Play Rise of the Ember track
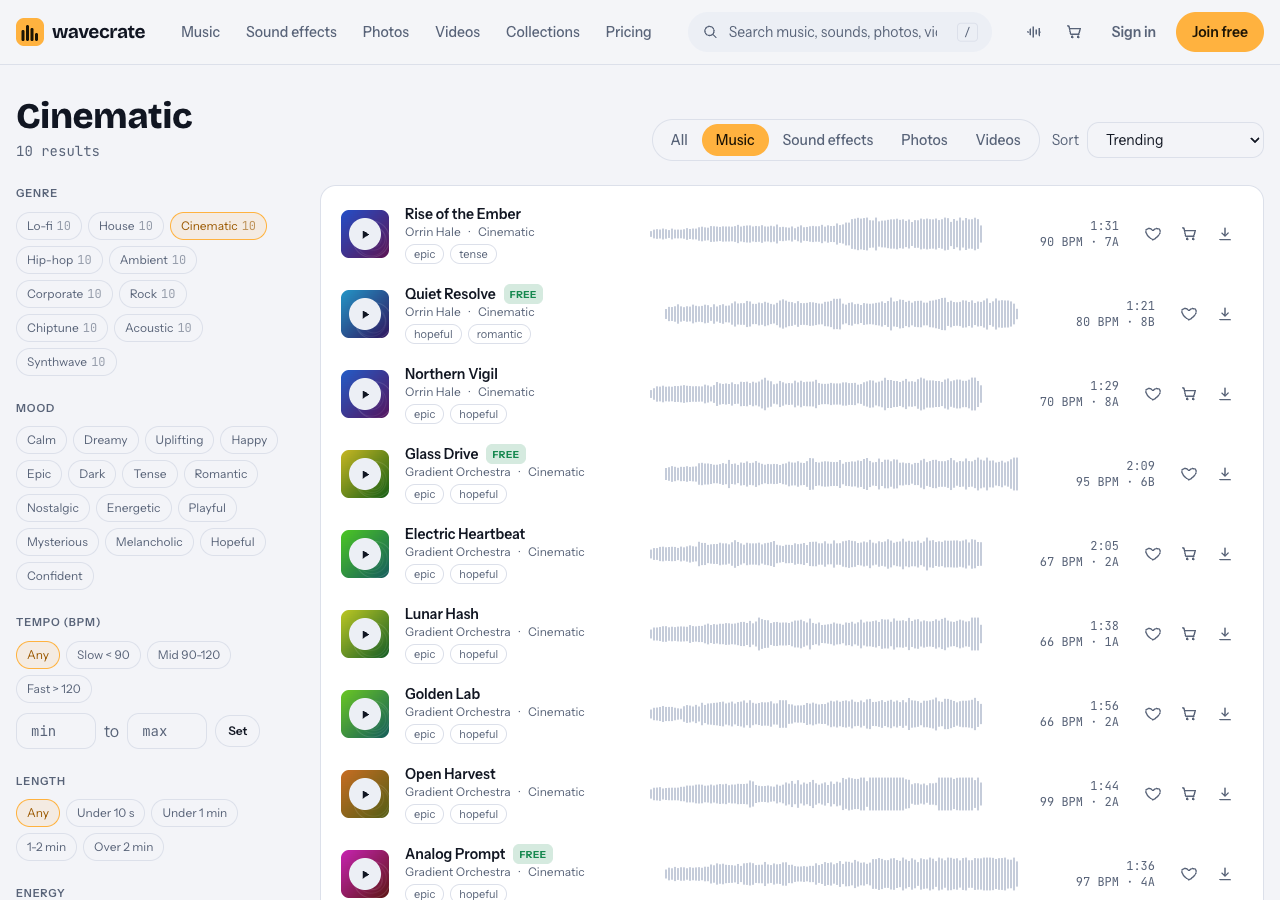 [x=365, y=234]
